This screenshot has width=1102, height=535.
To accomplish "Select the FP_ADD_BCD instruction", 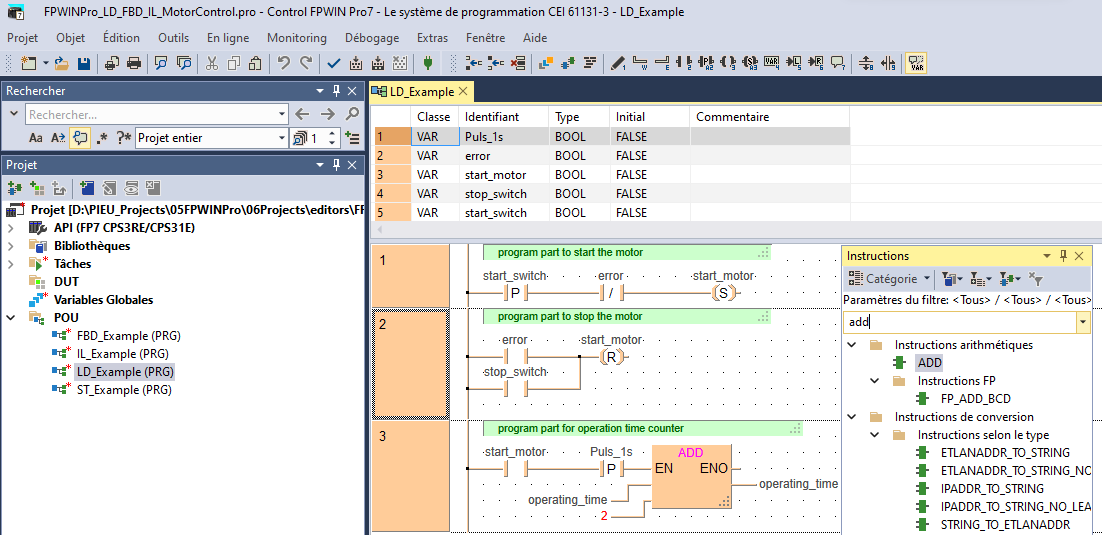I will (975, 399).
